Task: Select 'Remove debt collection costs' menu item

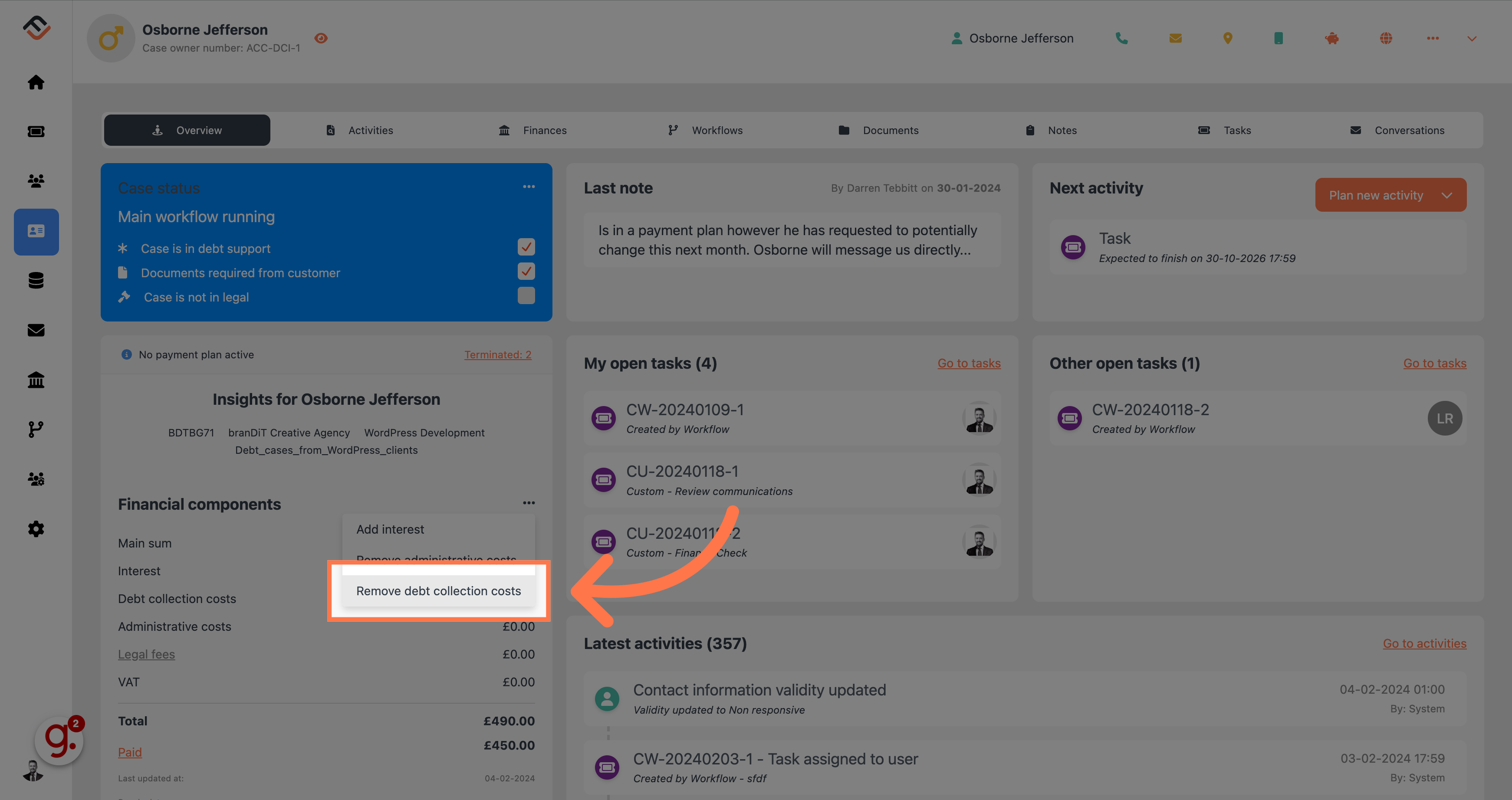Action: tap(438, 590)
